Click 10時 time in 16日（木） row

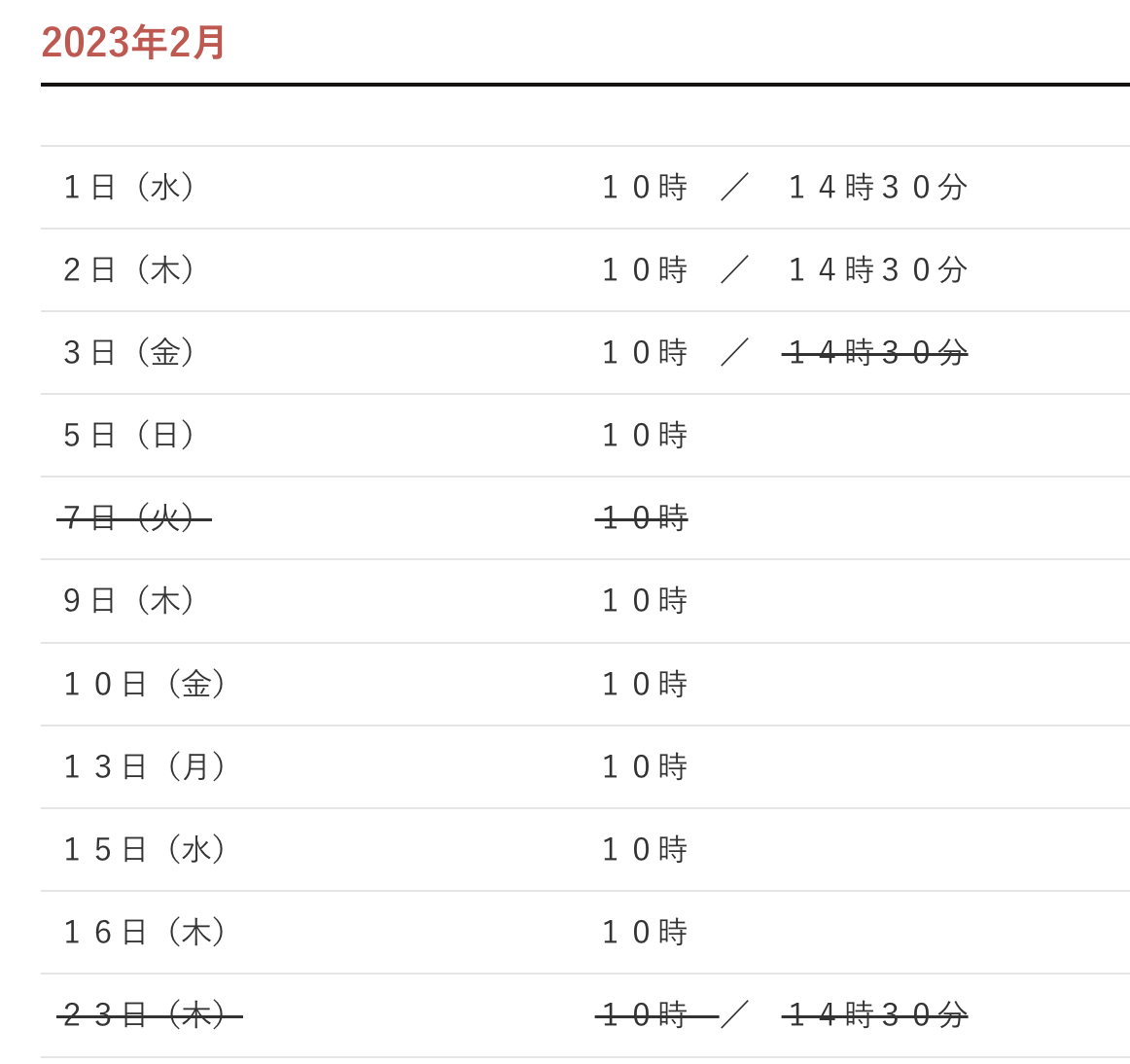click(x=645, y=933)
